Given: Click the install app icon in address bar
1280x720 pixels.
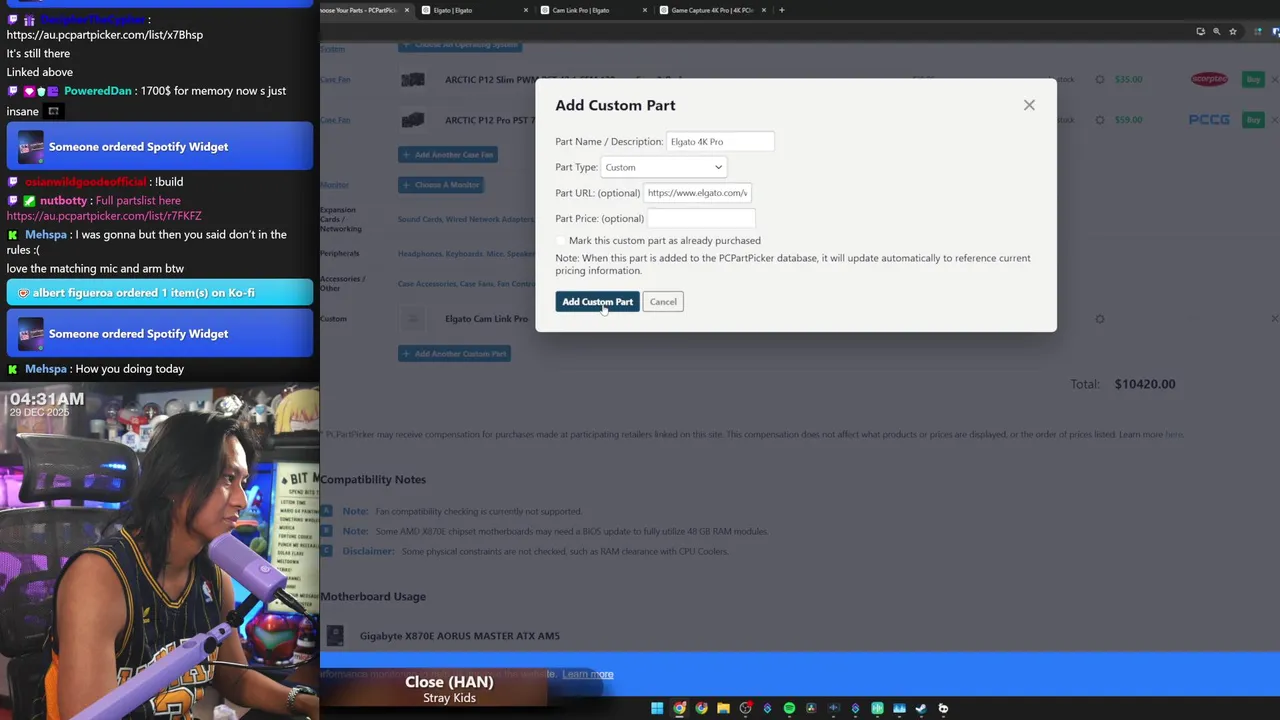Looking at the screenshot, I should (x=1200, y=31).
